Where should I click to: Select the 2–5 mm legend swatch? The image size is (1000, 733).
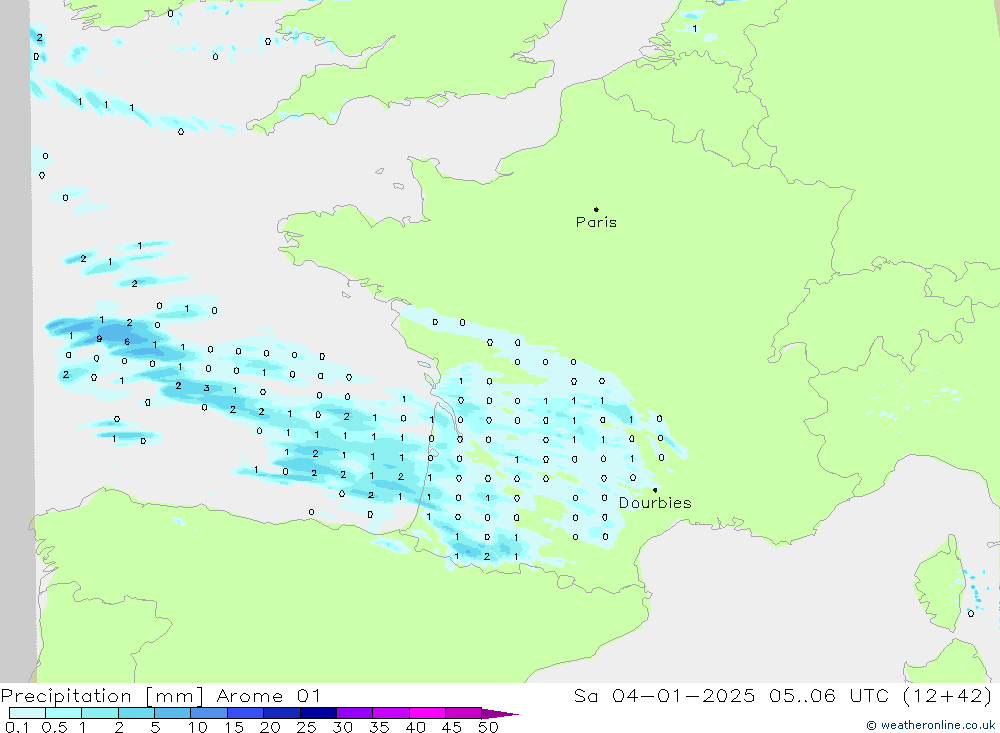(136, 713)
